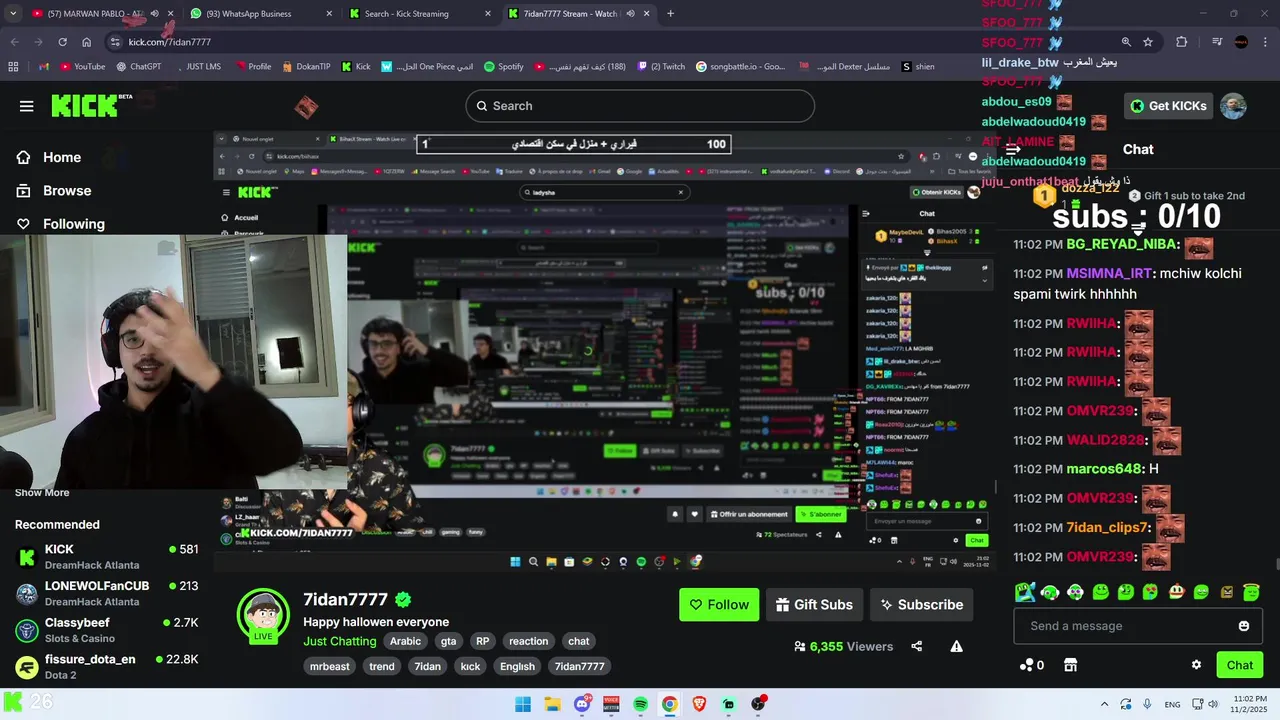Subscribe to 7idan7777
1280x720 pixels.
coord(921,604)
